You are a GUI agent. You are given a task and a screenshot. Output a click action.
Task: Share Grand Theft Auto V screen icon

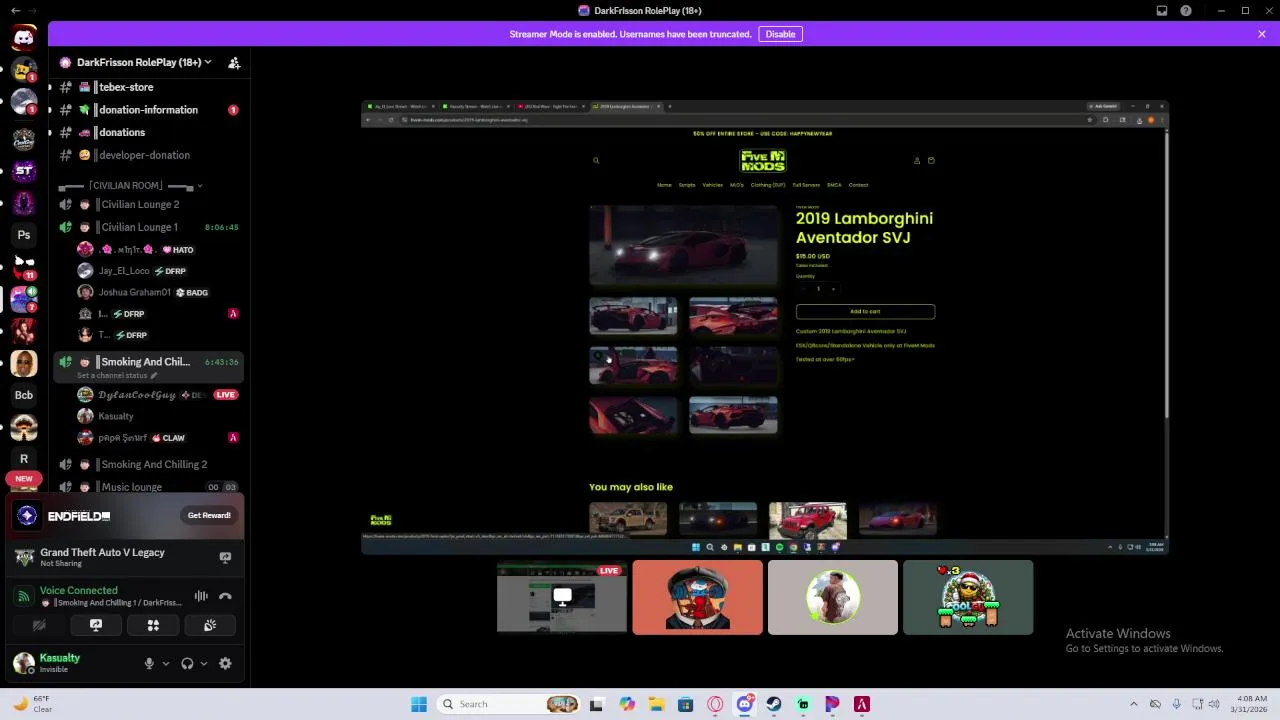[225, 557]
